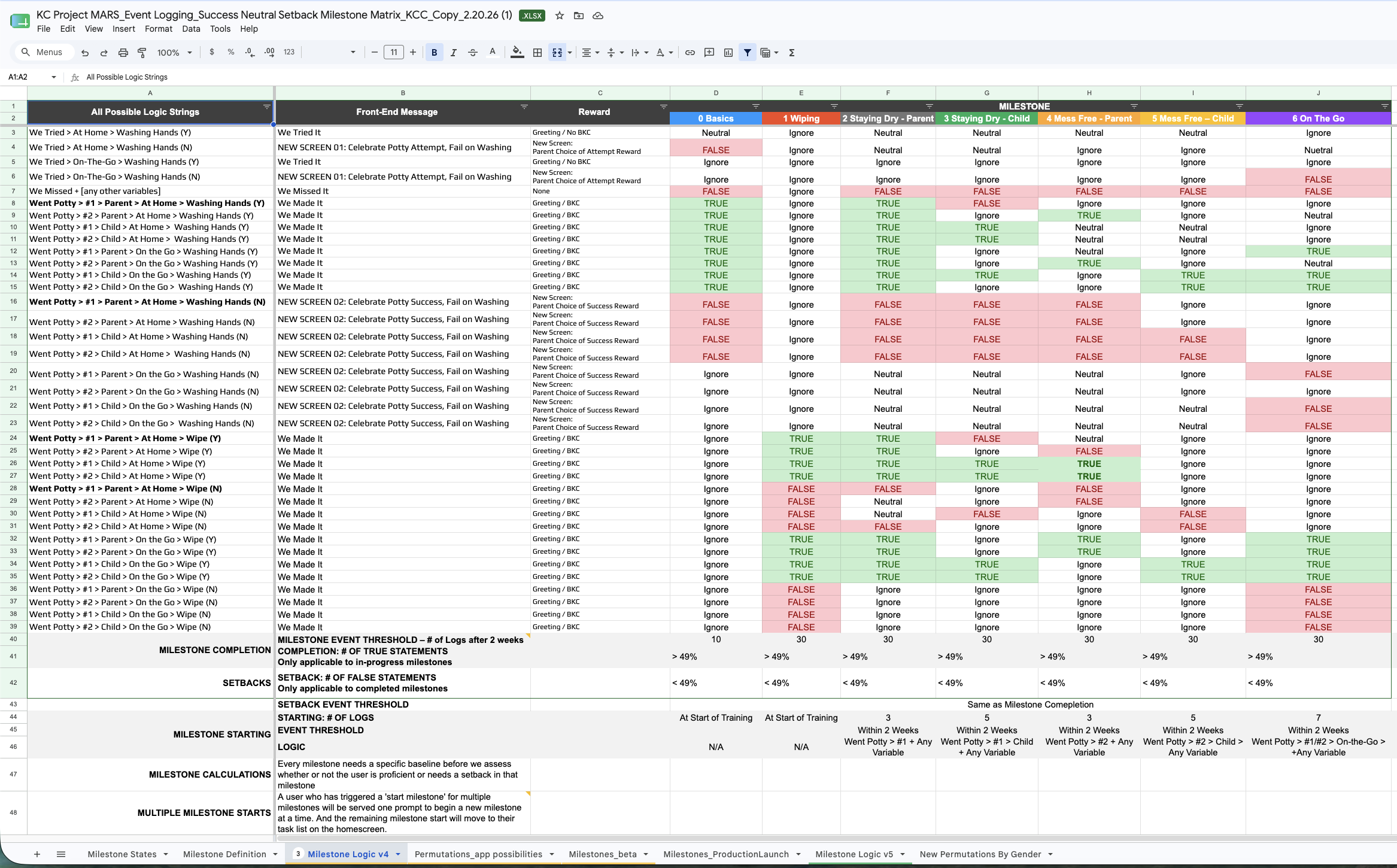Open the borders tool icon
1397x868 pixels.
coord(537,53)
